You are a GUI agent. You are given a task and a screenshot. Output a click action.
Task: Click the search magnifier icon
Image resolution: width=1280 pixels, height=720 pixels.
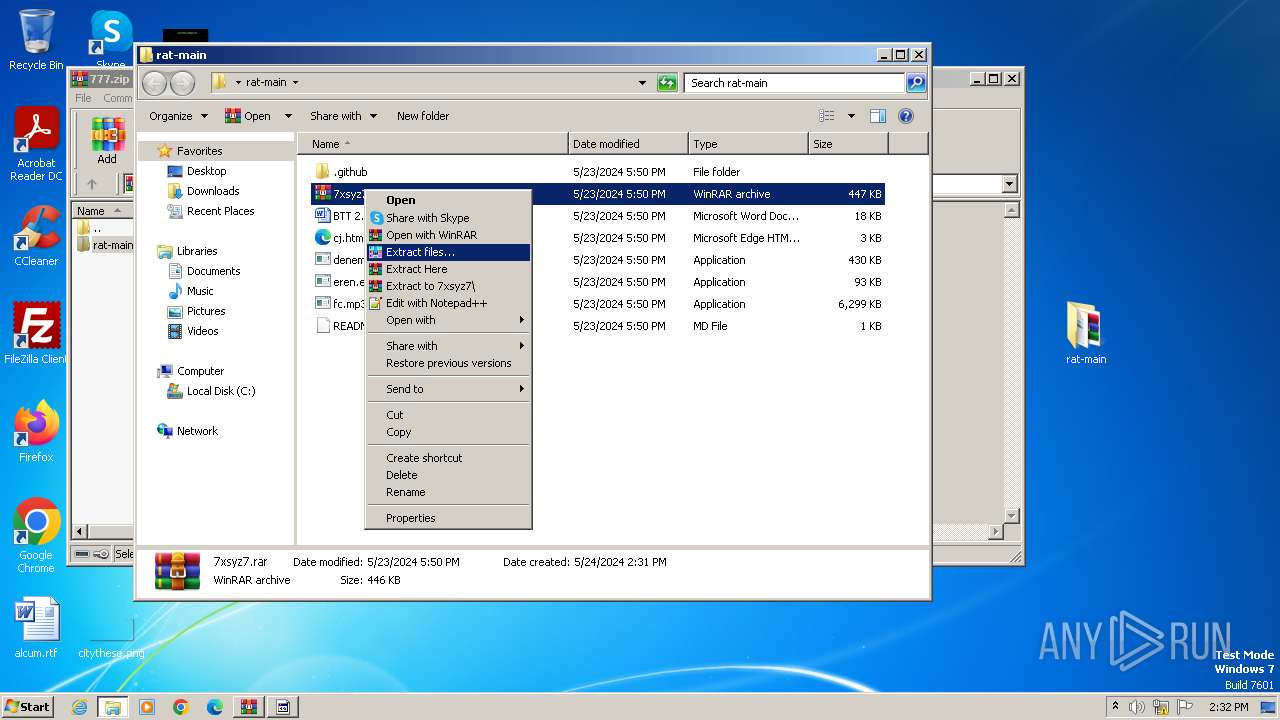[x=915, y=83]
